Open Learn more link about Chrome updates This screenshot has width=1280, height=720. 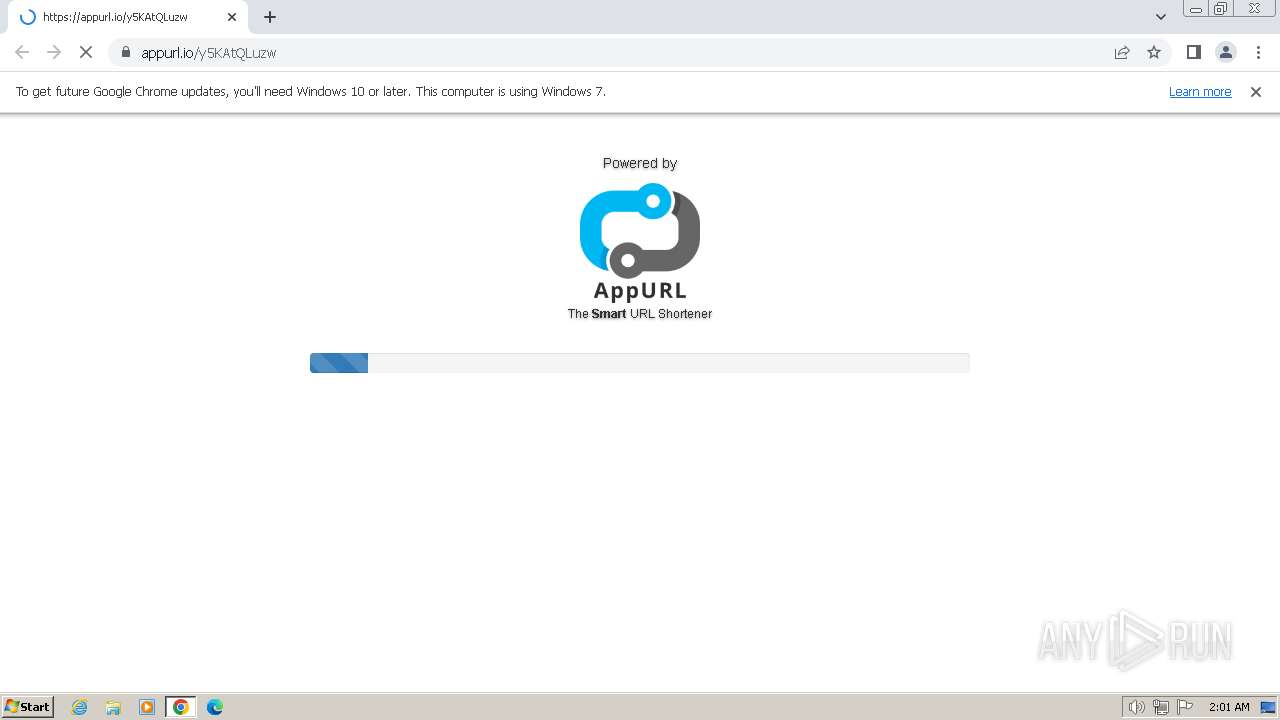[1200, 92]
